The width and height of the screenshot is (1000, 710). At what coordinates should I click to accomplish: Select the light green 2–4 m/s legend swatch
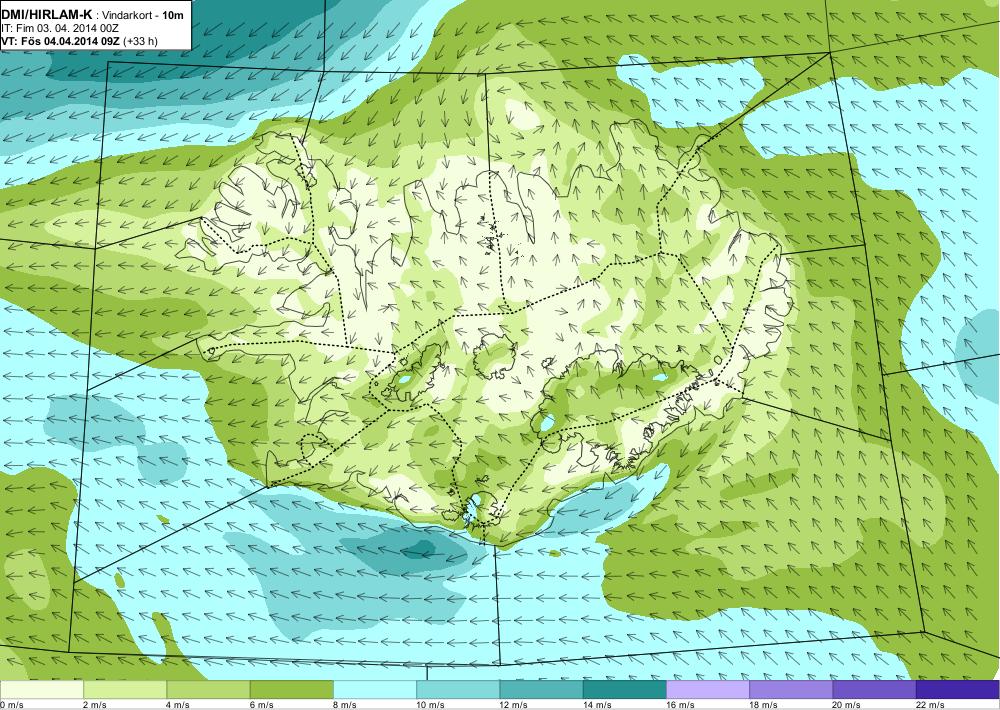pos(125,690)
